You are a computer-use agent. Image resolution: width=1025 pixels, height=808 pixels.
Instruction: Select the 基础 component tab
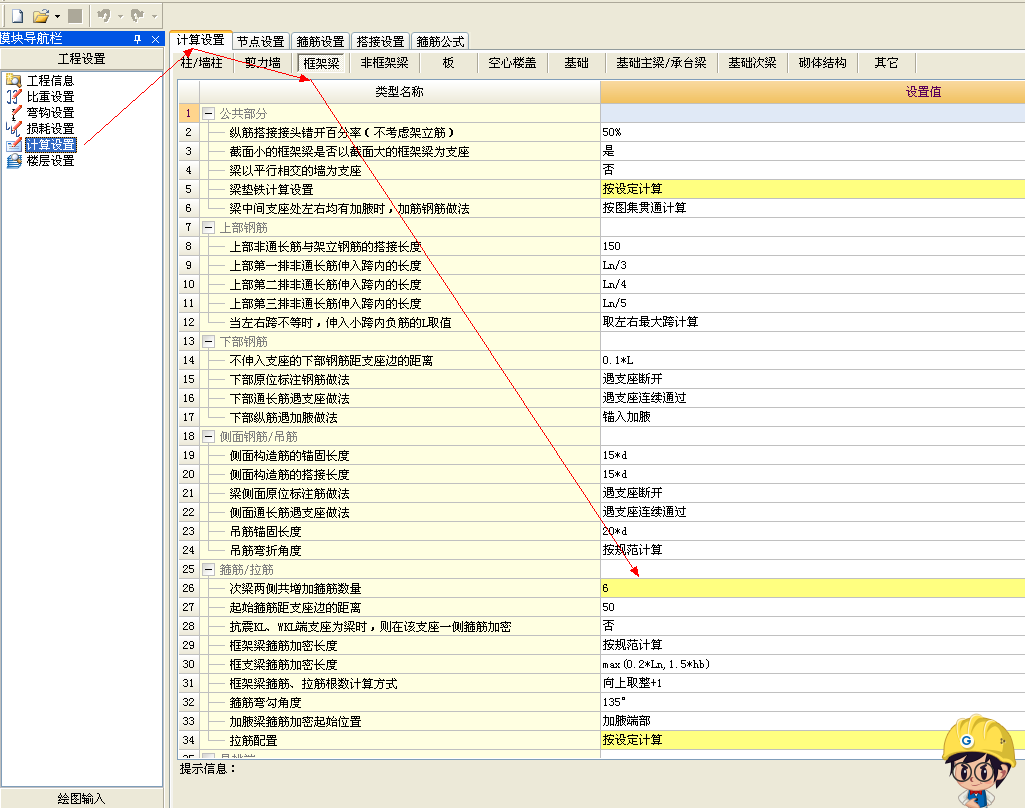point(577,63)
